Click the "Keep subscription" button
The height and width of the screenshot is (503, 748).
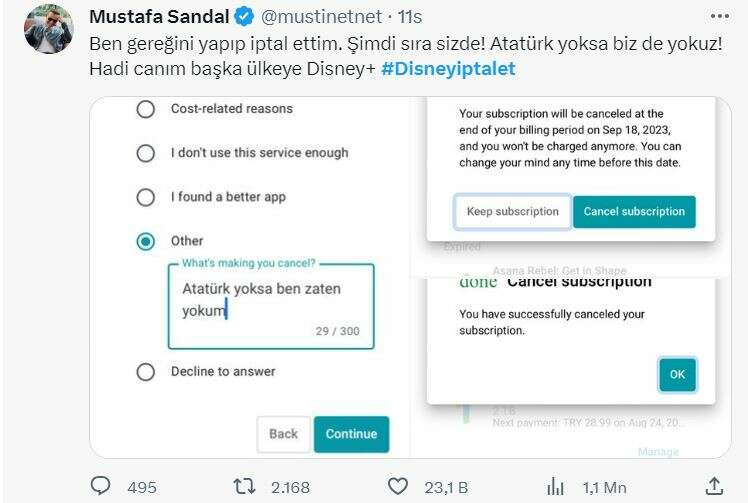(512, 212)
